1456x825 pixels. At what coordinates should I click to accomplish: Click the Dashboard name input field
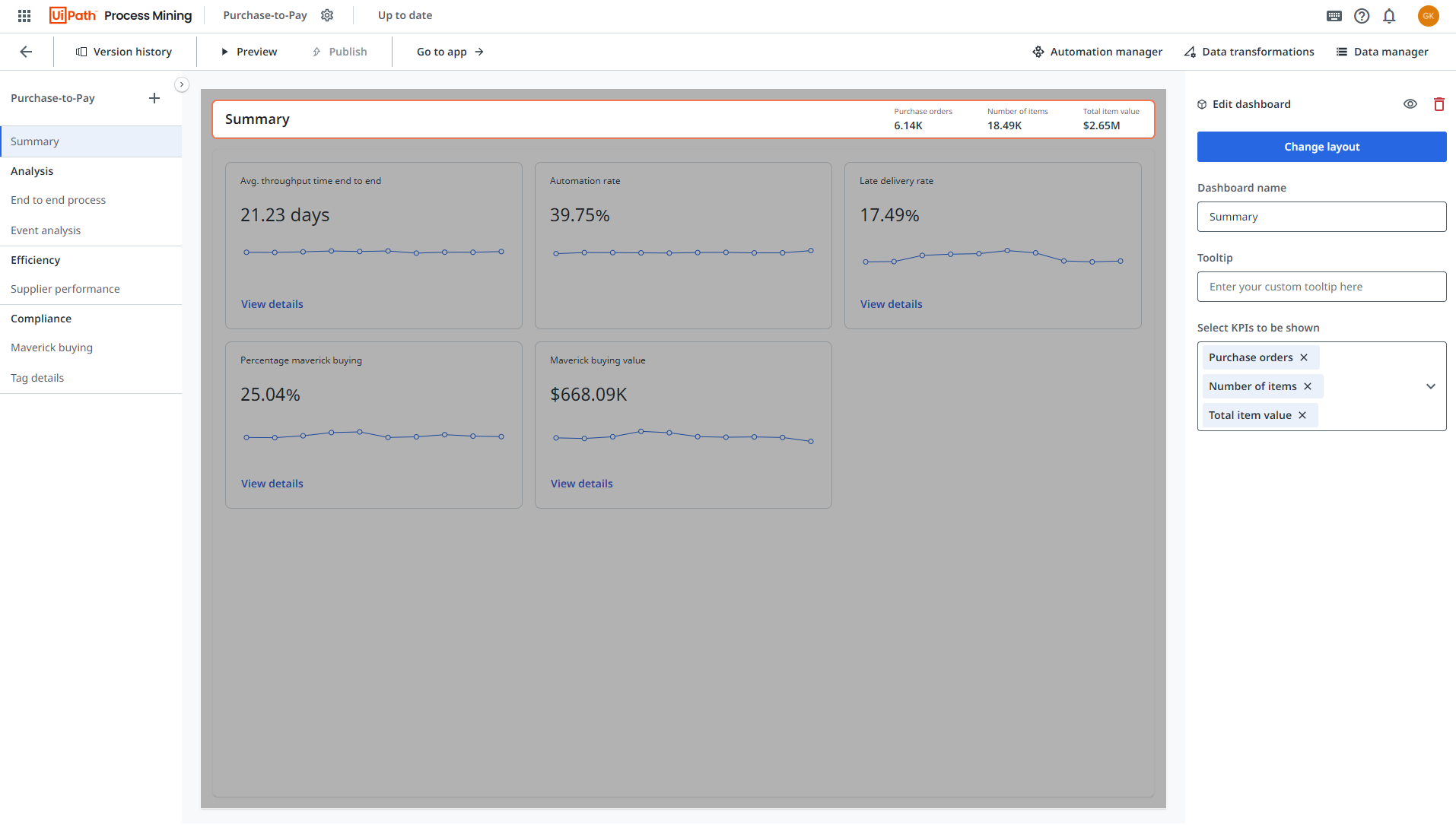pyautogui.click(x=1321, y=217)
